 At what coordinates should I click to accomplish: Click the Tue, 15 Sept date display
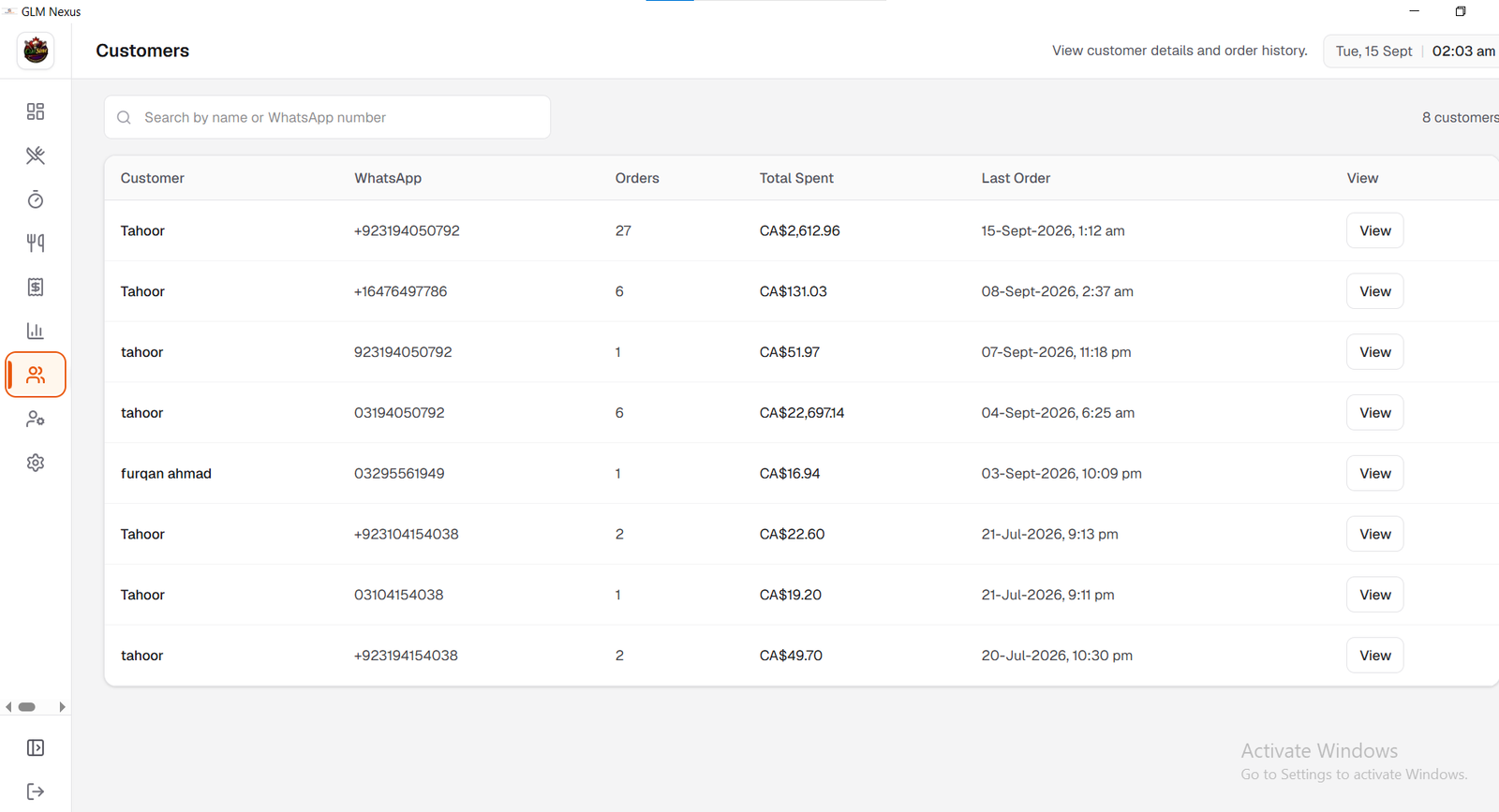coord(1373,51)
